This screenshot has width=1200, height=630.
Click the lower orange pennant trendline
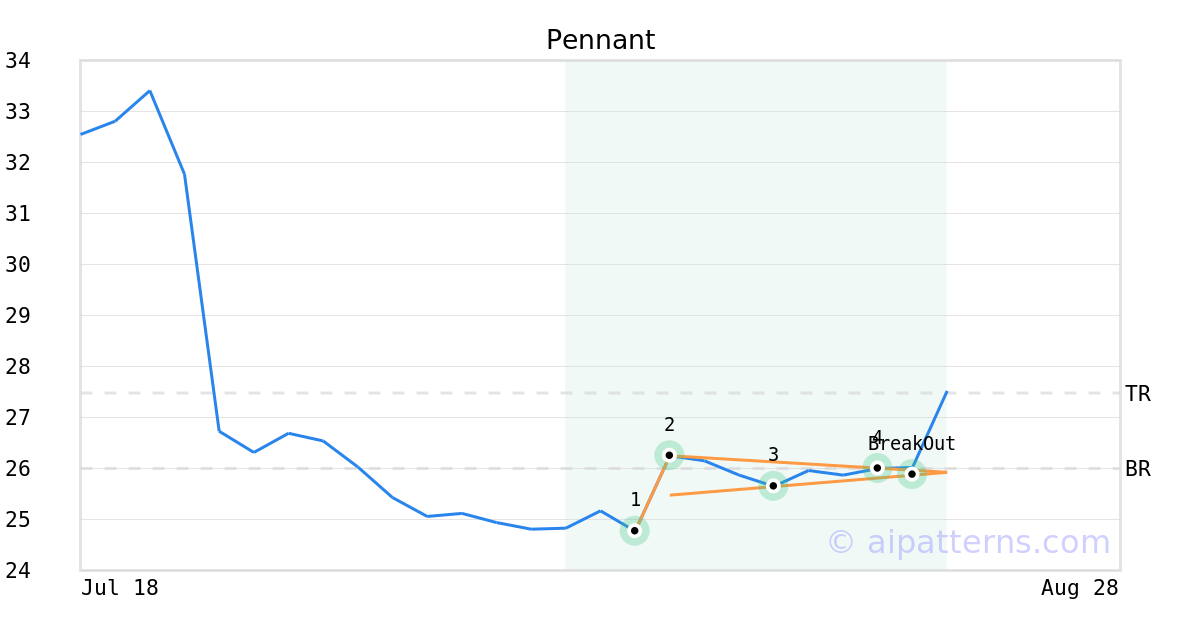[808, 484]
